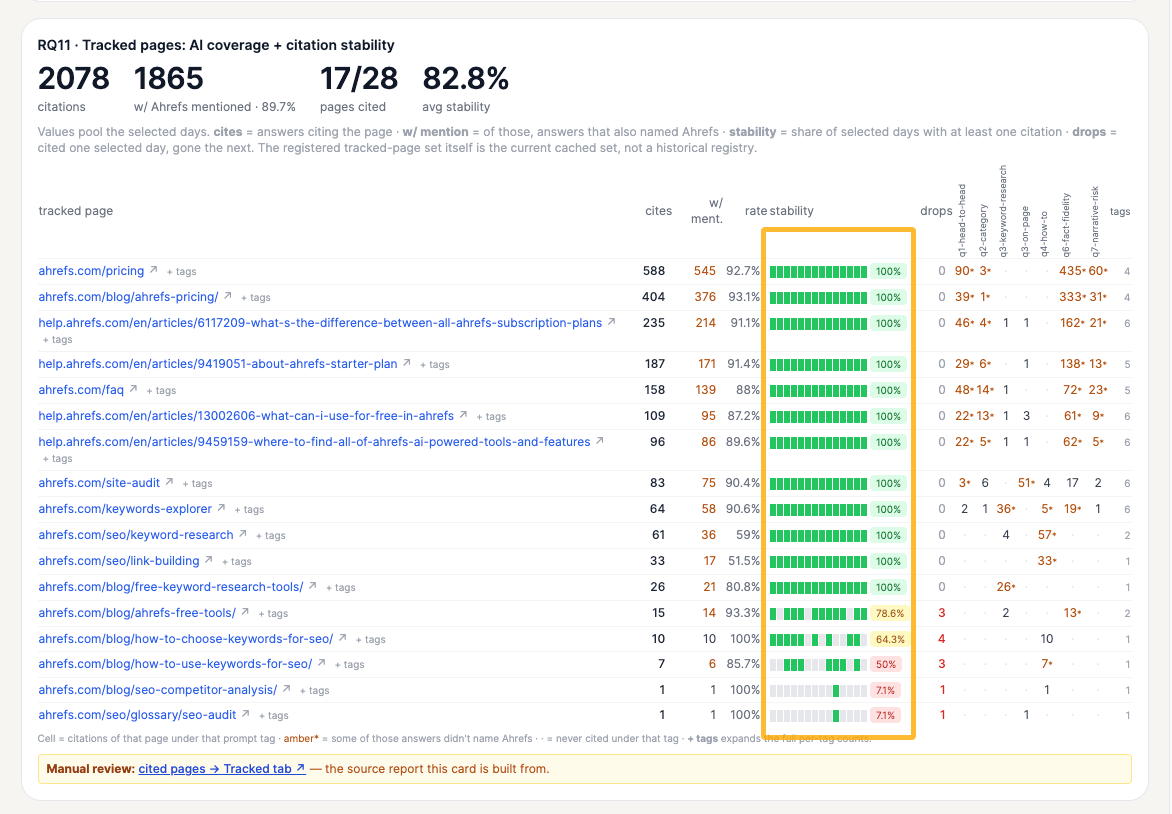Open external link icon beside ahrefs.com/site-audit
Screen dimensions: 1172x814
pos(169,482)
